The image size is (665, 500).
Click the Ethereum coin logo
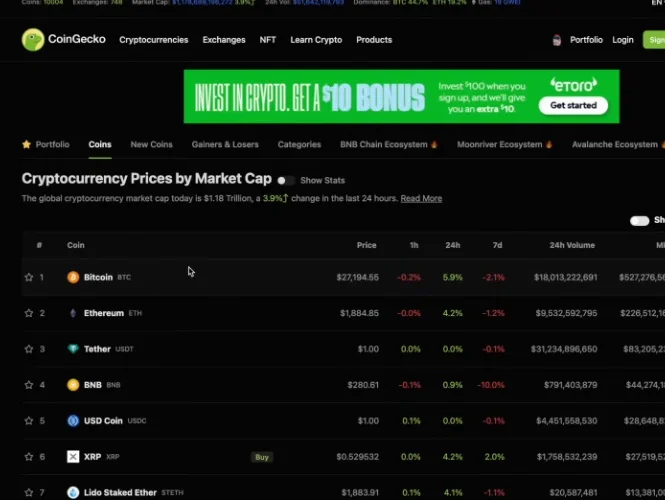tap(73, 313)
